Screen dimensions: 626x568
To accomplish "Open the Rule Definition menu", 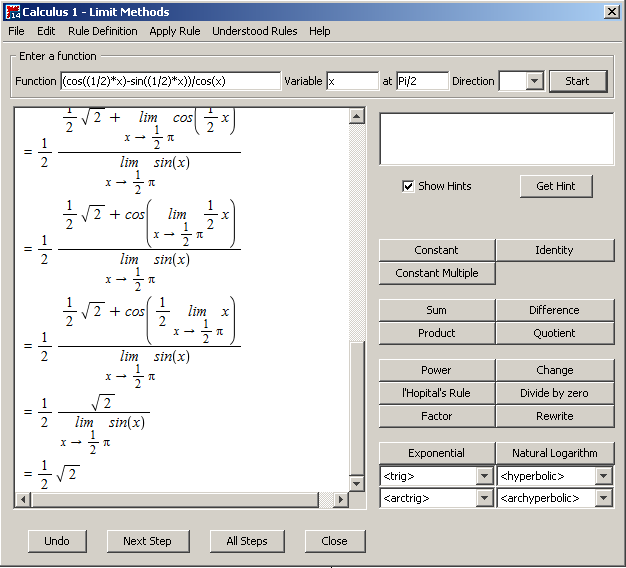I will 103,31.
